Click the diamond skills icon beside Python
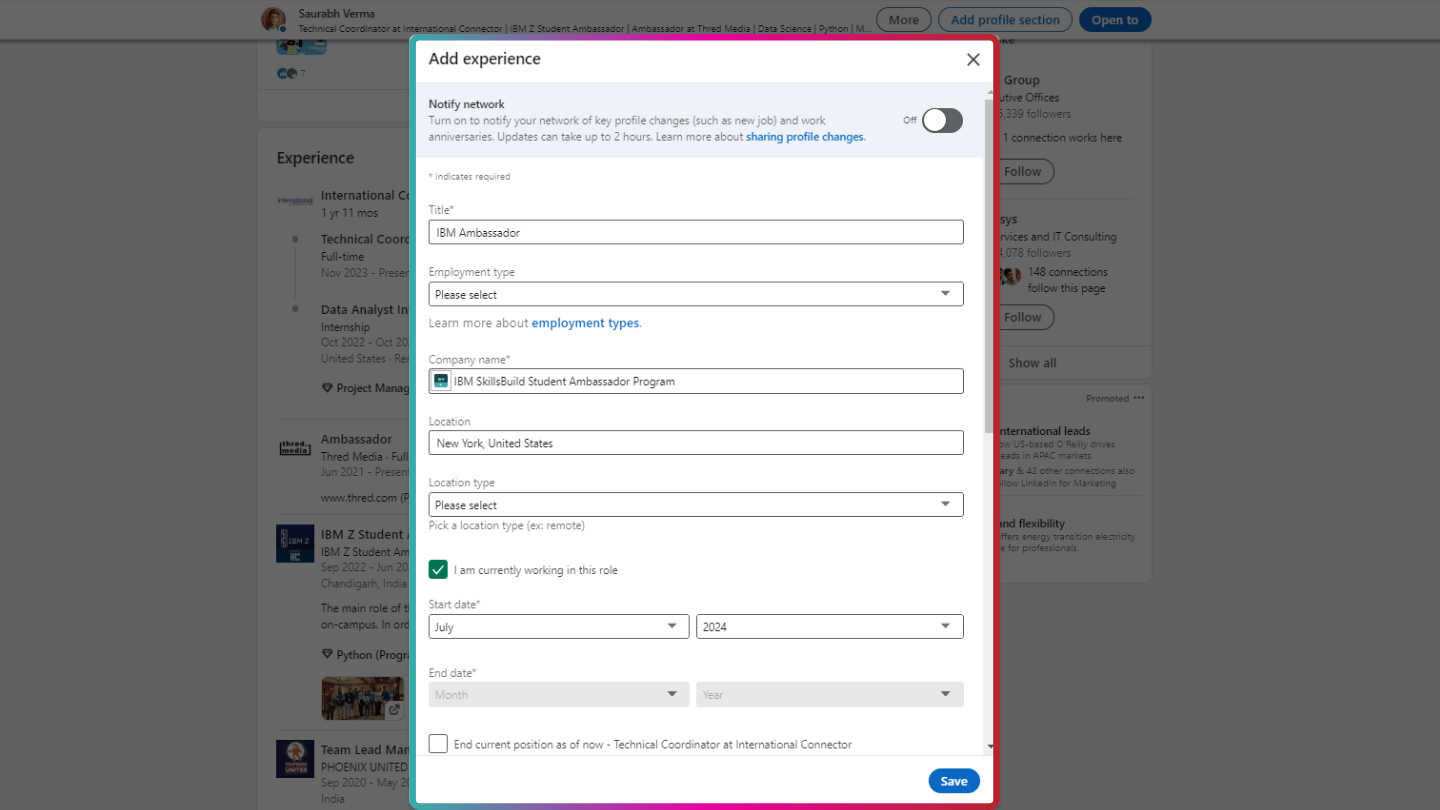This screenshot has height=810, width=1440. (x=327, y=655)
